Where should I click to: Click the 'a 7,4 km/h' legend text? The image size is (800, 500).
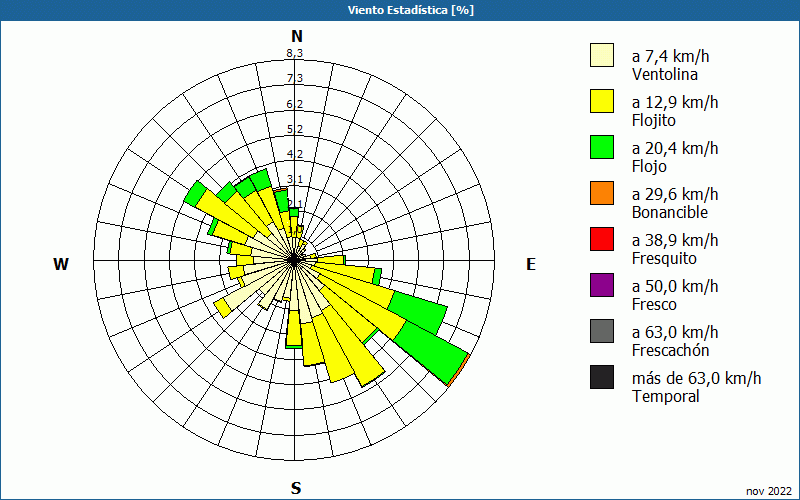670,56
